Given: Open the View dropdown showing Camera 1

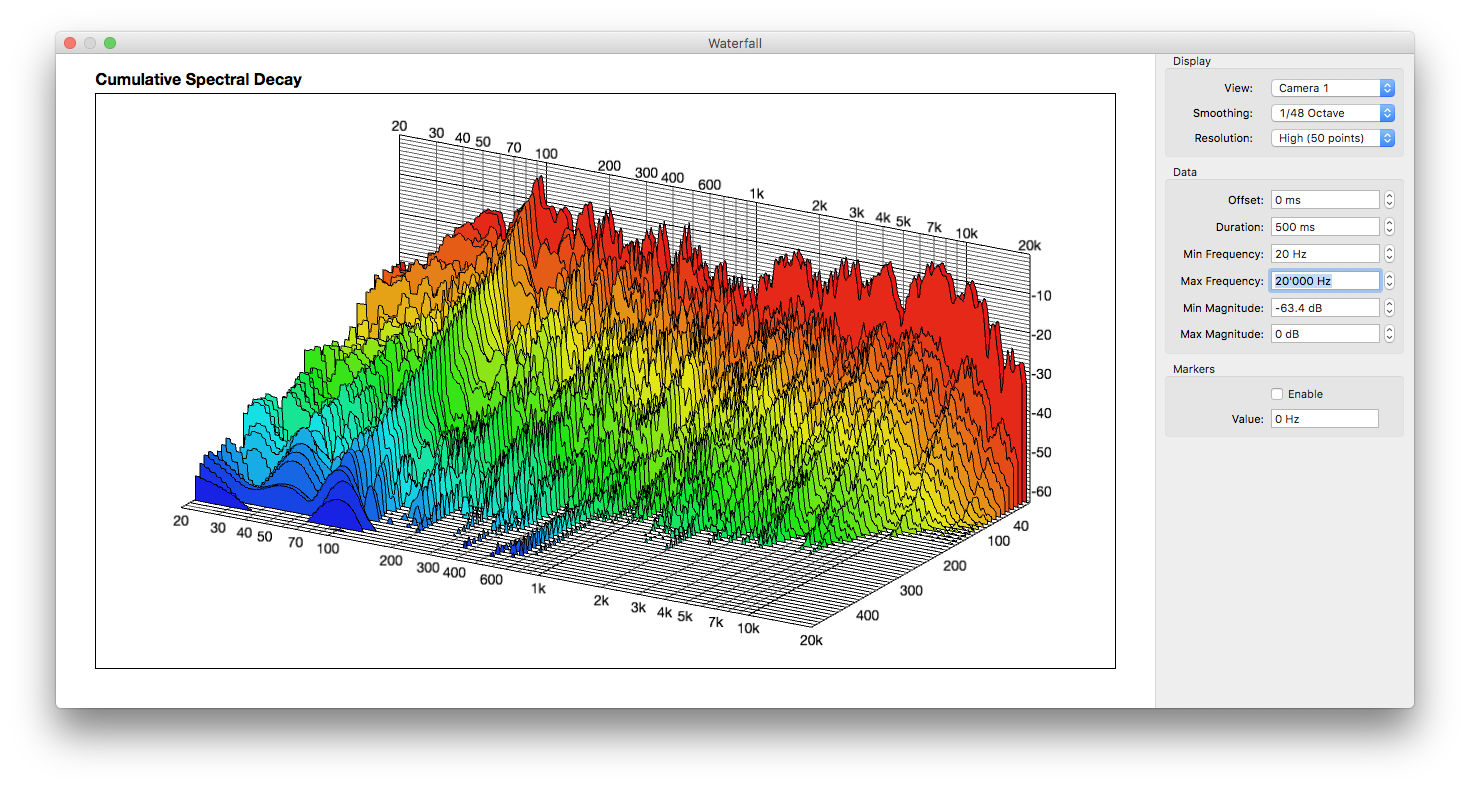Looking at the screenshot, I should coord(1333,88).
